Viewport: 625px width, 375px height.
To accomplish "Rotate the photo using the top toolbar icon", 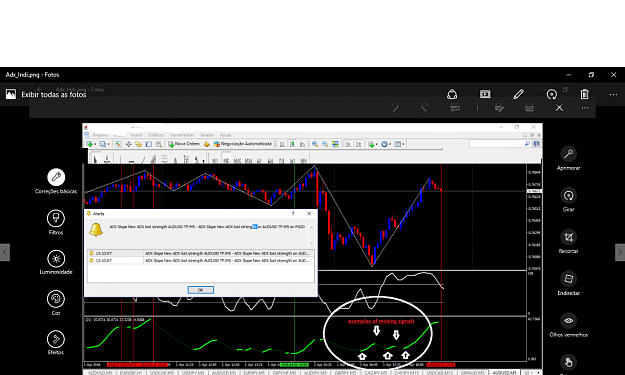I will [x=552, y=94].
